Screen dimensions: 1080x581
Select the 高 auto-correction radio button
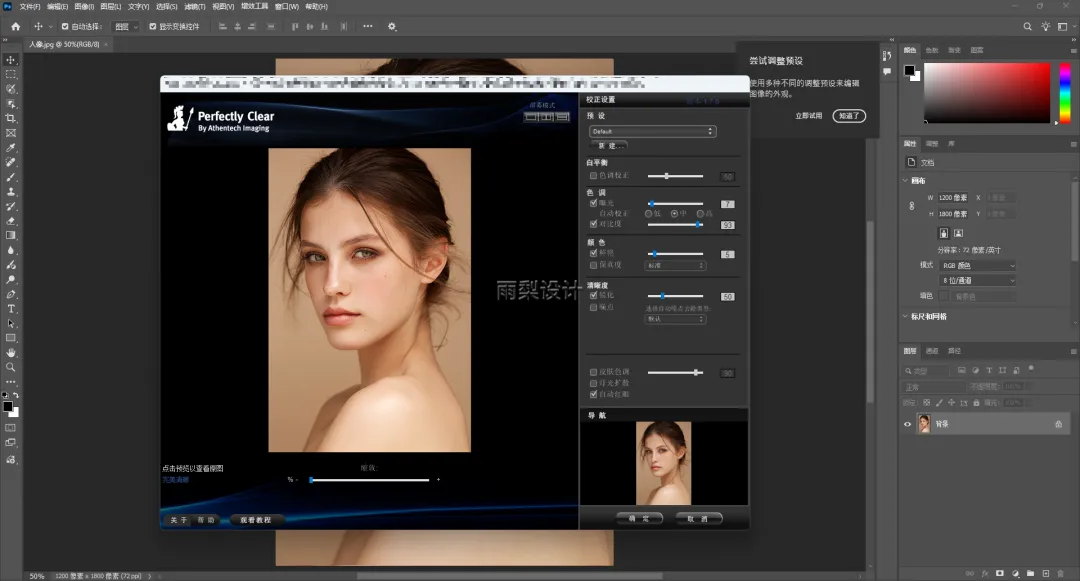point(698,213)
